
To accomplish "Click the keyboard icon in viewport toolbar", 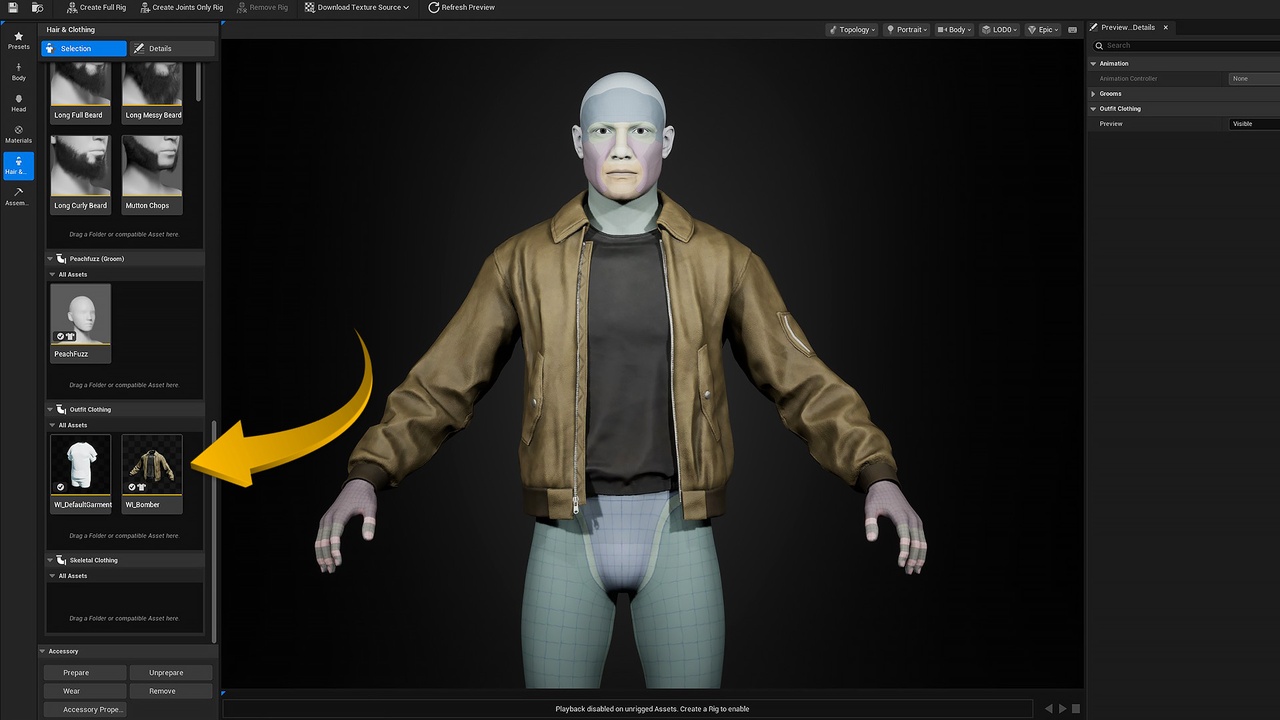I will 1075,30.
